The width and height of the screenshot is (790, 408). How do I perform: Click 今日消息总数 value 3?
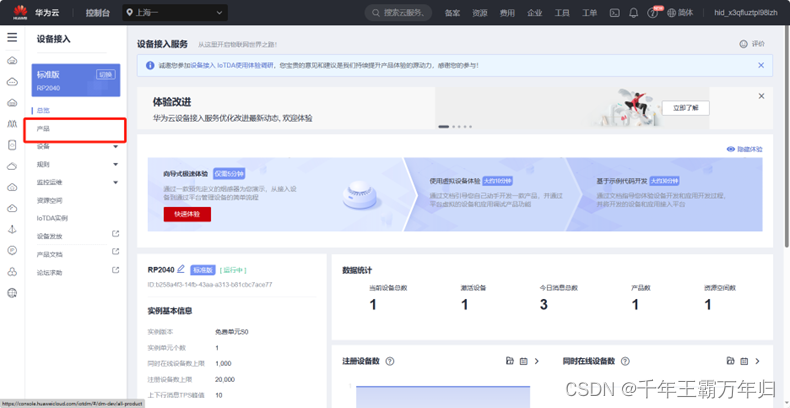coord(544,304)
